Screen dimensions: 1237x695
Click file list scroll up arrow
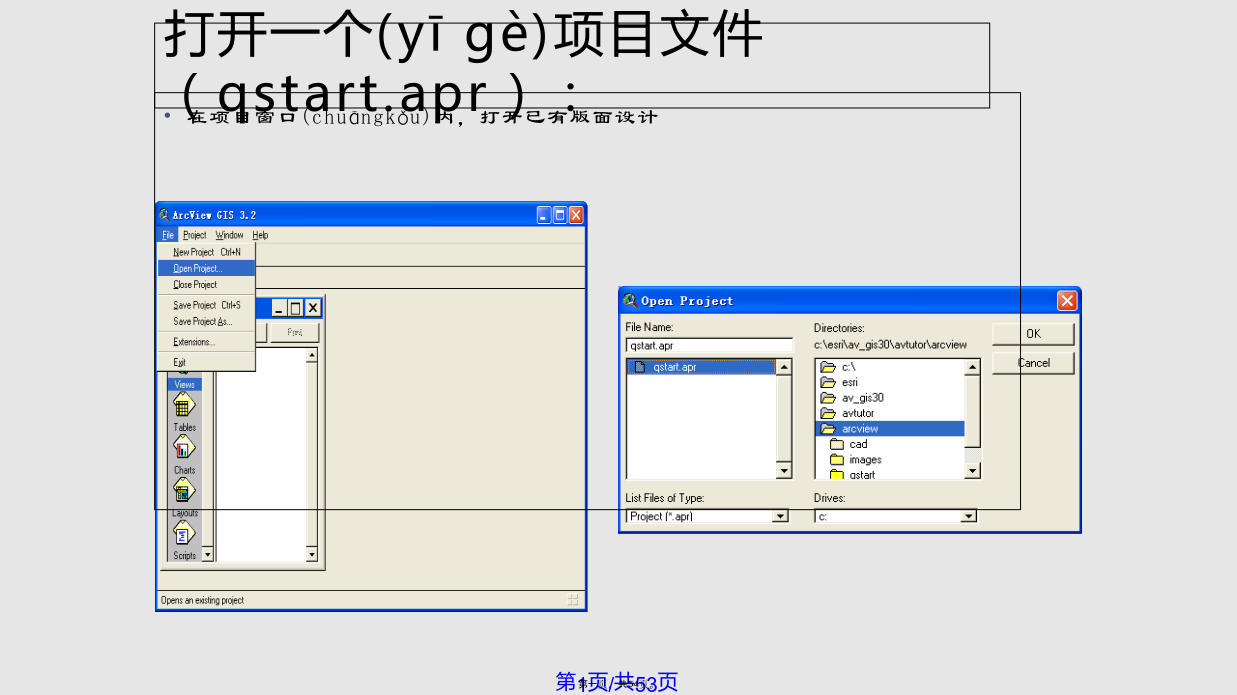pos(784,367)
